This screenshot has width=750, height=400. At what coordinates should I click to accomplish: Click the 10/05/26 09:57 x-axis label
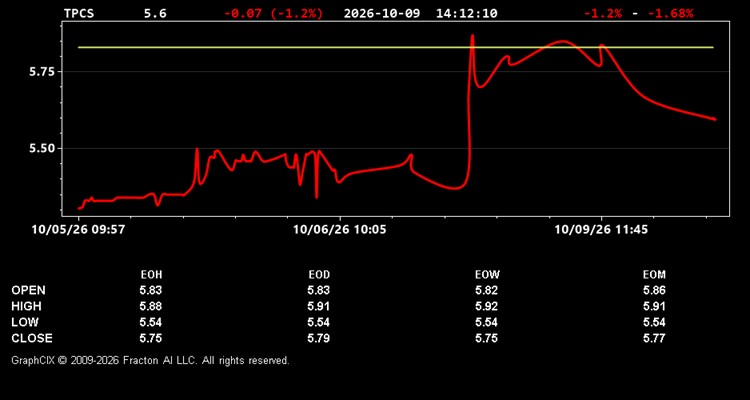(78, 230)
